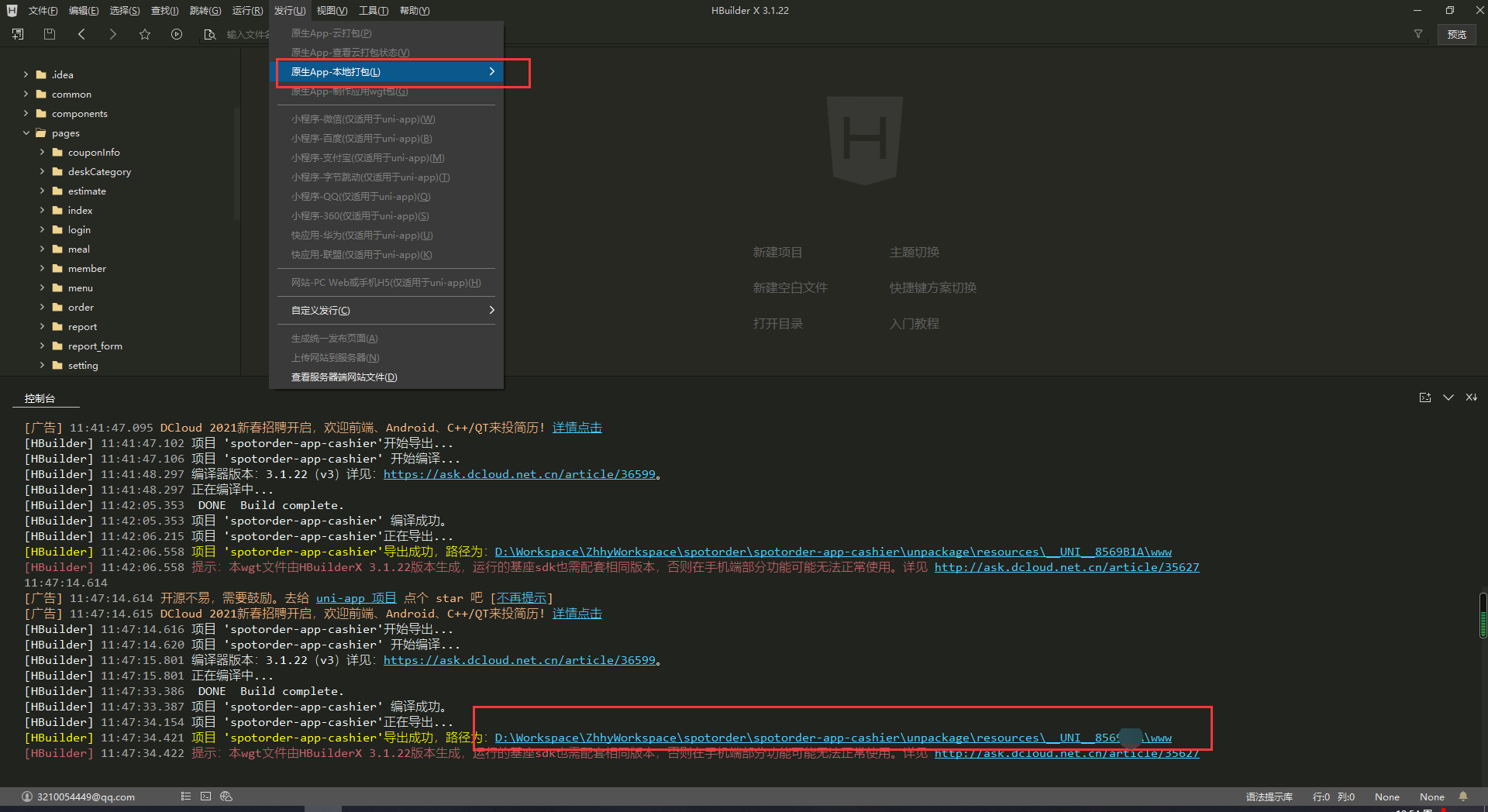Clear the console output with the X icon

click(1471, 397)
